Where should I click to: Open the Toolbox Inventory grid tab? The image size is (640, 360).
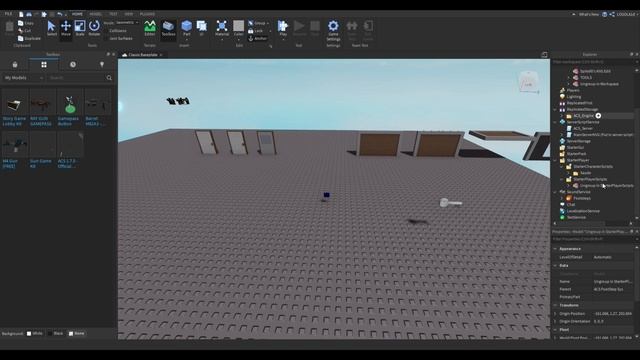[x=44, y=64]
